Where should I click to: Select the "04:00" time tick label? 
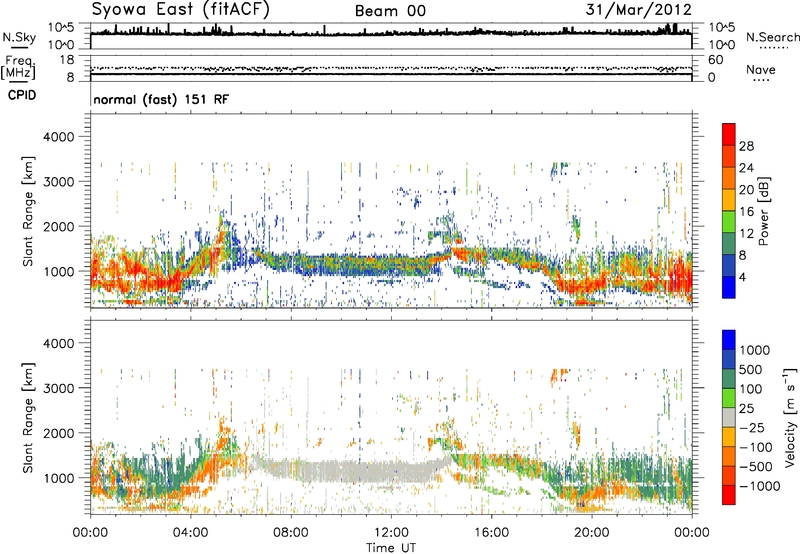point(190,533)
